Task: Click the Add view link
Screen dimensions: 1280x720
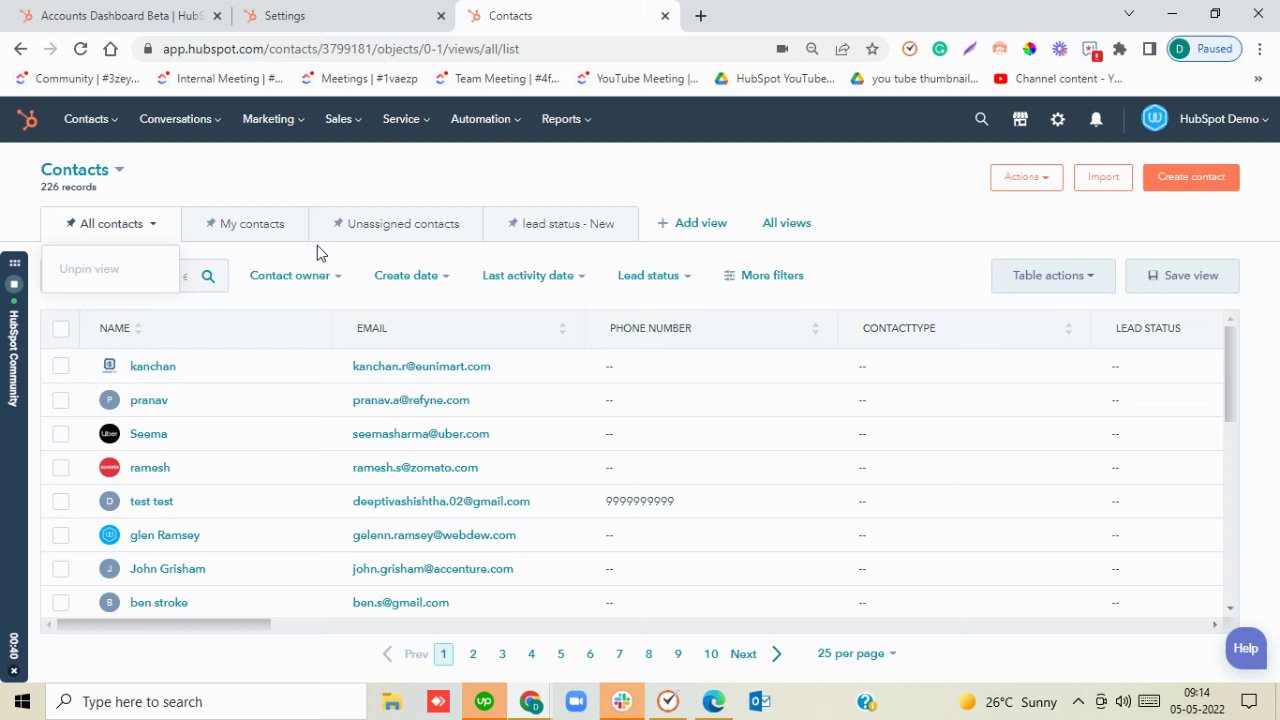Action: [692, 223]
